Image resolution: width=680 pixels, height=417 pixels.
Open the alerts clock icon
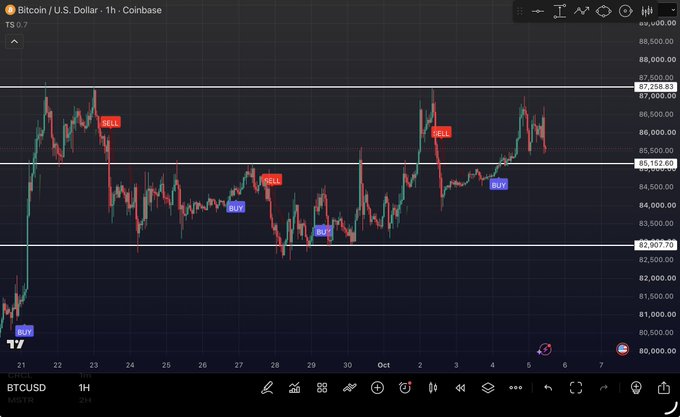[x=405, y=388]
